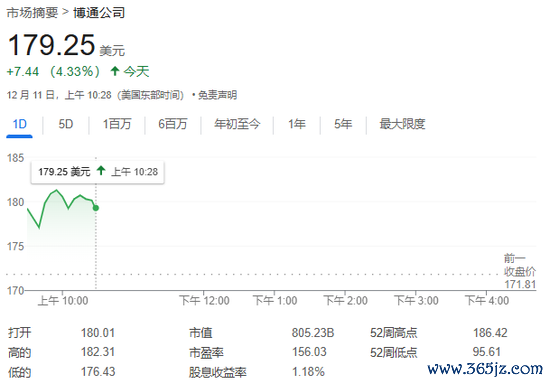The height and width of the screenshot is (384, 550).
Task: Click the 市场摘要 breadcrumb link
Action: 32,13
